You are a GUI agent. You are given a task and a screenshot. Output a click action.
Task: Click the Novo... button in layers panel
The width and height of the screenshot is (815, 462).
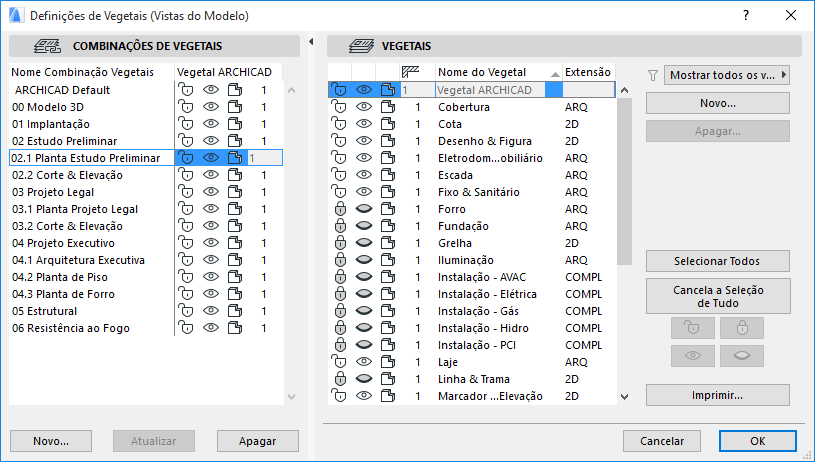(718, 103)
